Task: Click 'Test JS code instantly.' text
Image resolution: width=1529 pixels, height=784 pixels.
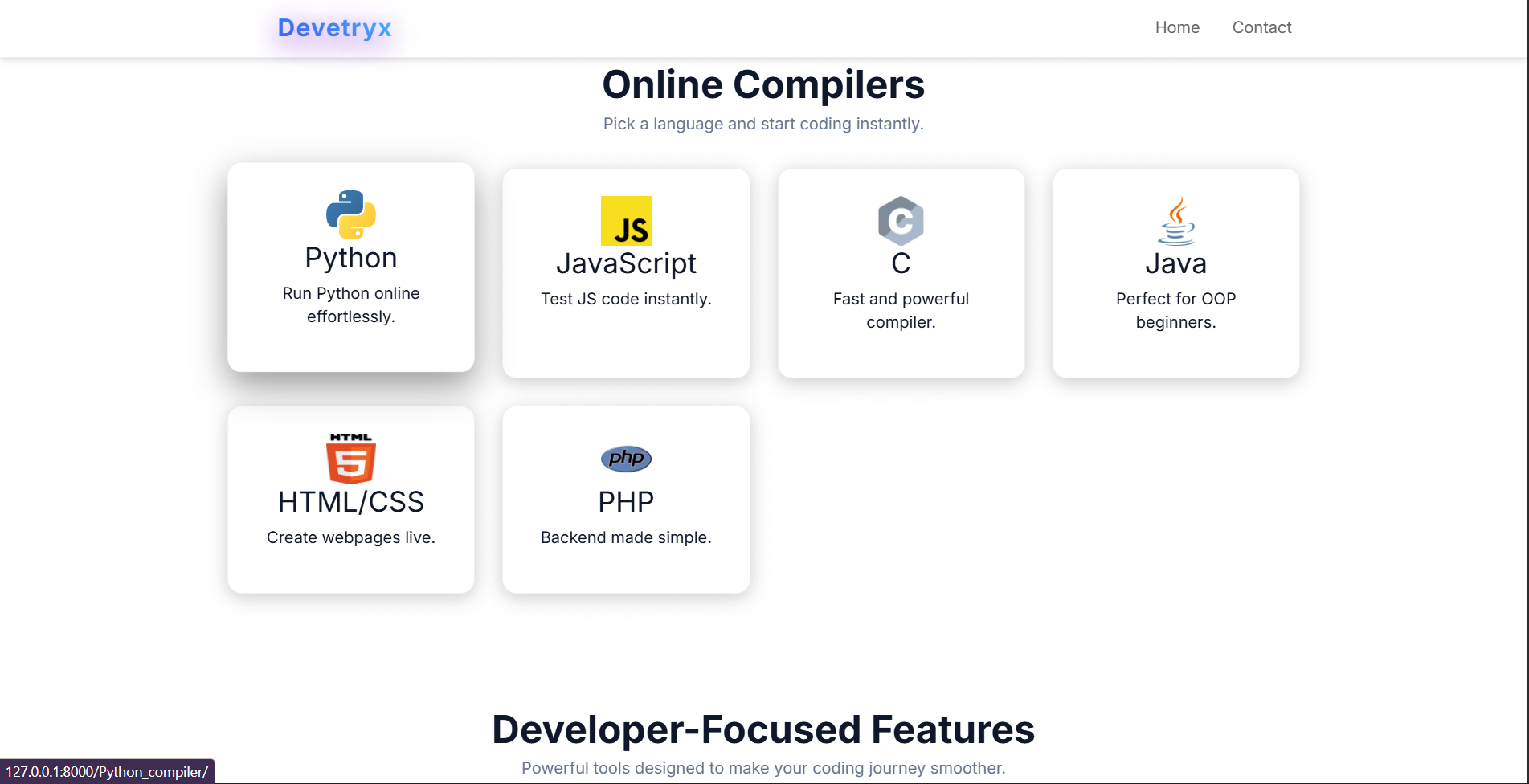Action: click(626, 299)
